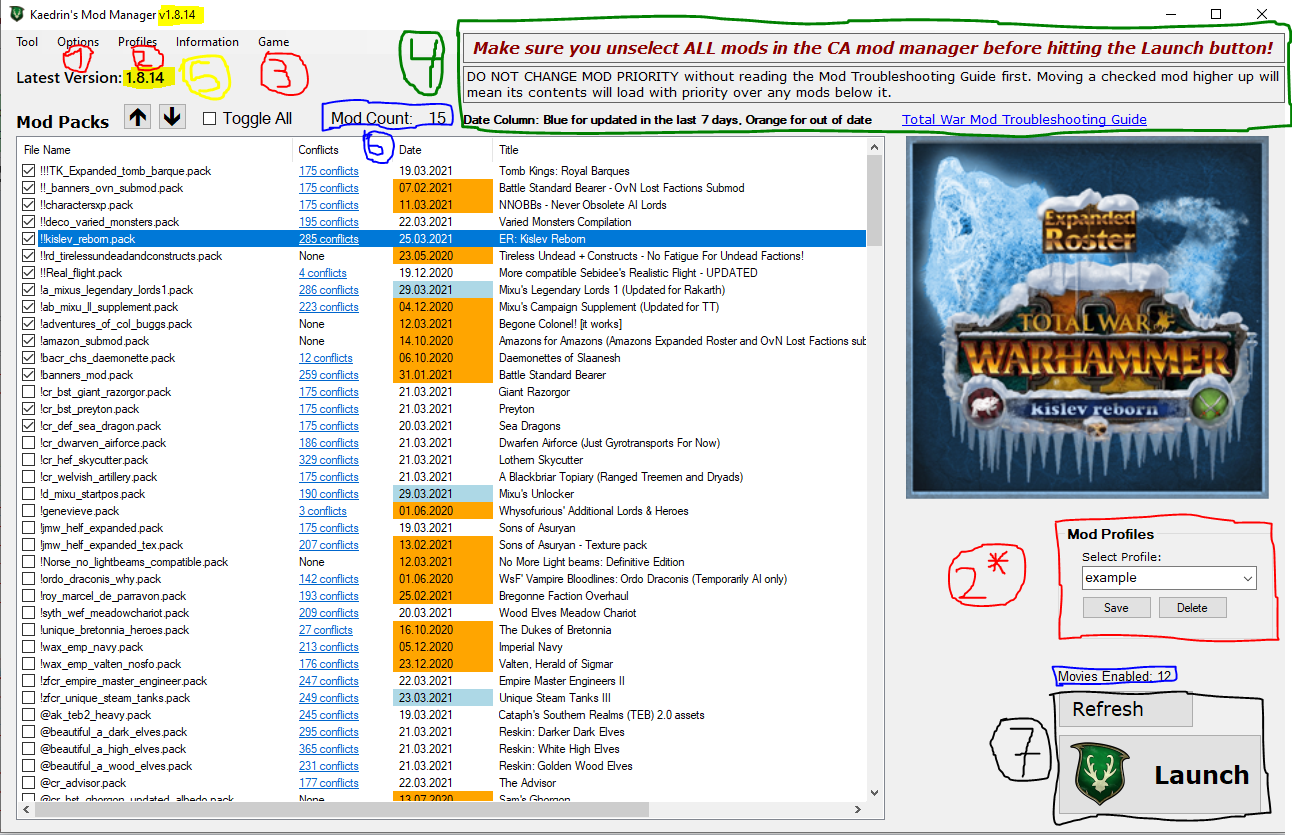Open 12 conflicts link for daemonette pack
The width and height of the screenshot is (1292, 835).
(x=325, y=358)
